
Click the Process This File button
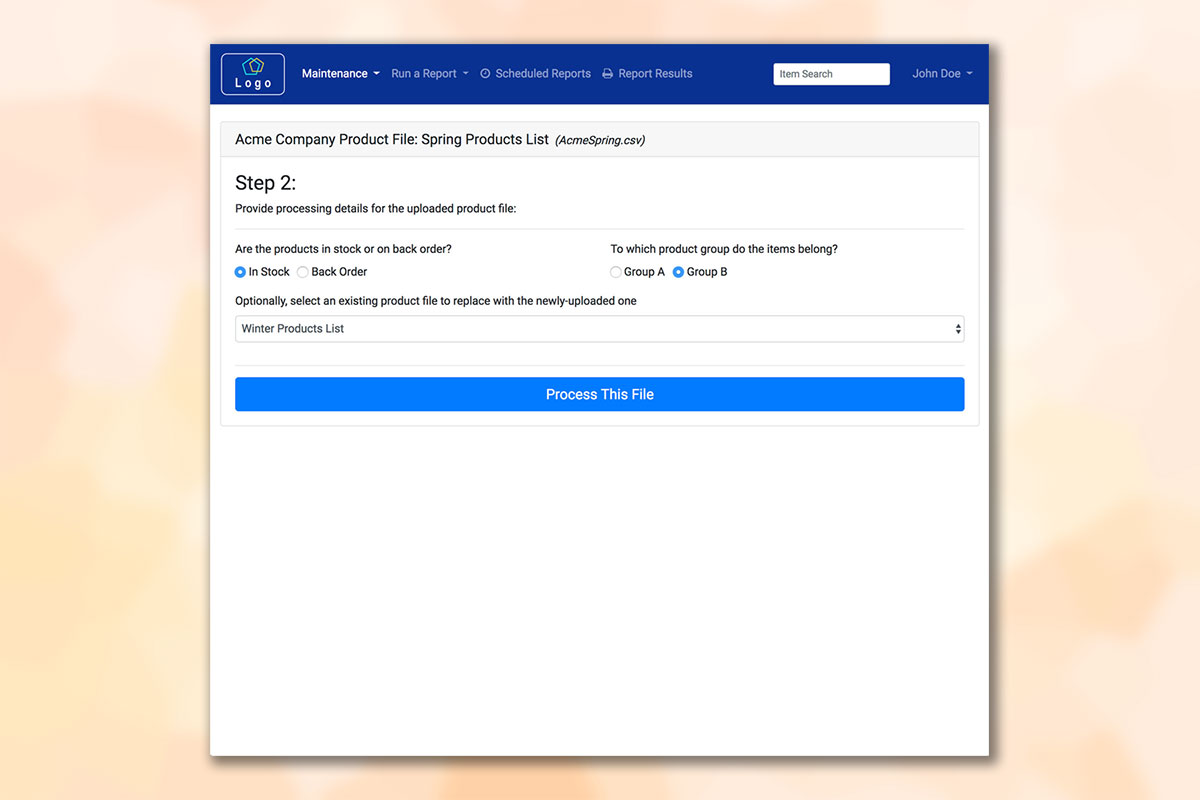pos(600,394)
